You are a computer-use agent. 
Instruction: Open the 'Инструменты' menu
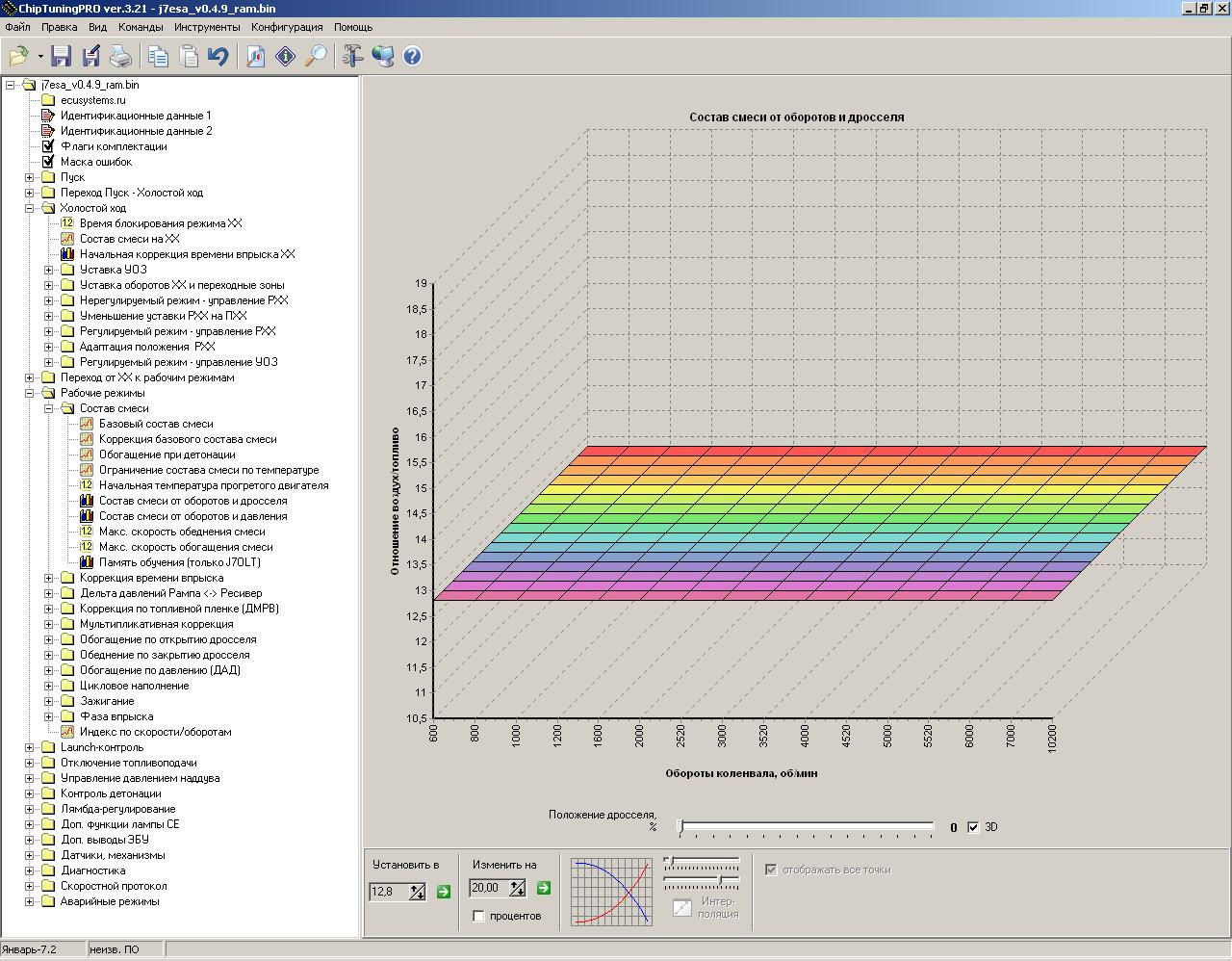pyautogui.click(x=207, y=28)
